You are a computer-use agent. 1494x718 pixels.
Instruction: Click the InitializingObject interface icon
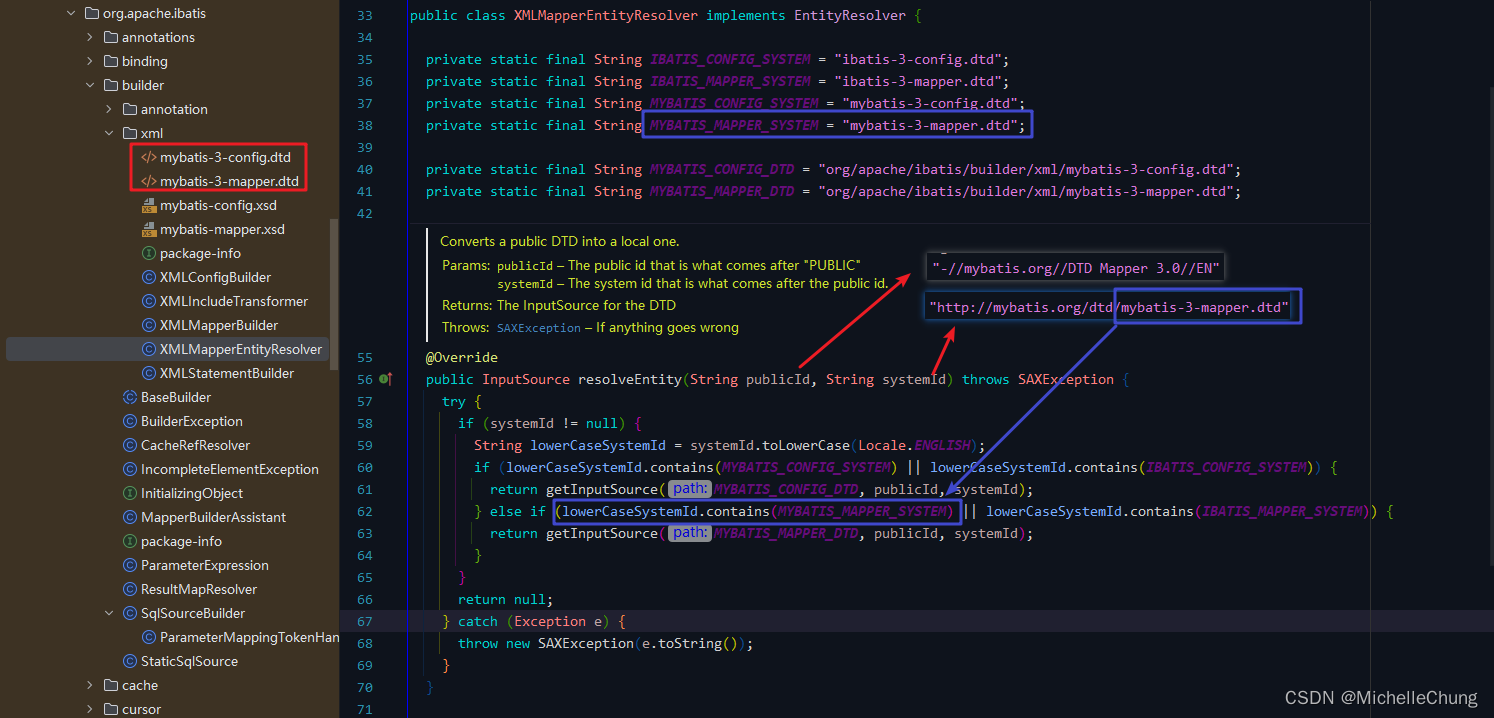pos(129,493)
